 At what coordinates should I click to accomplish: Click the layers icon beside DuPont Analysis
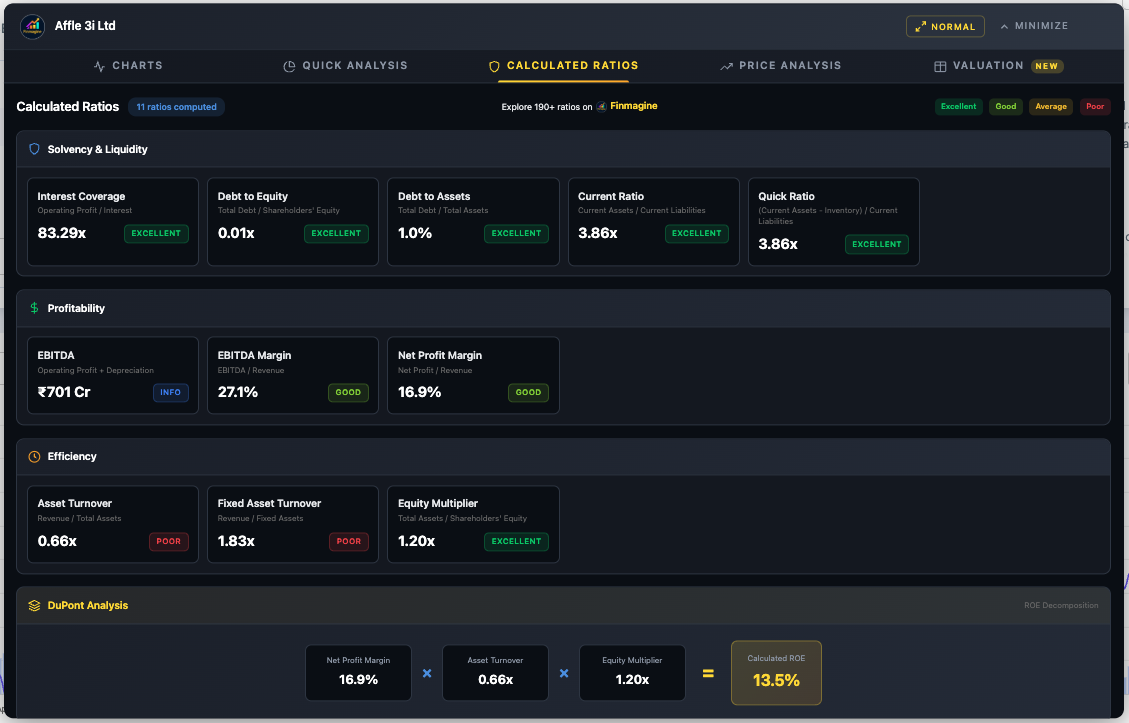34,605
